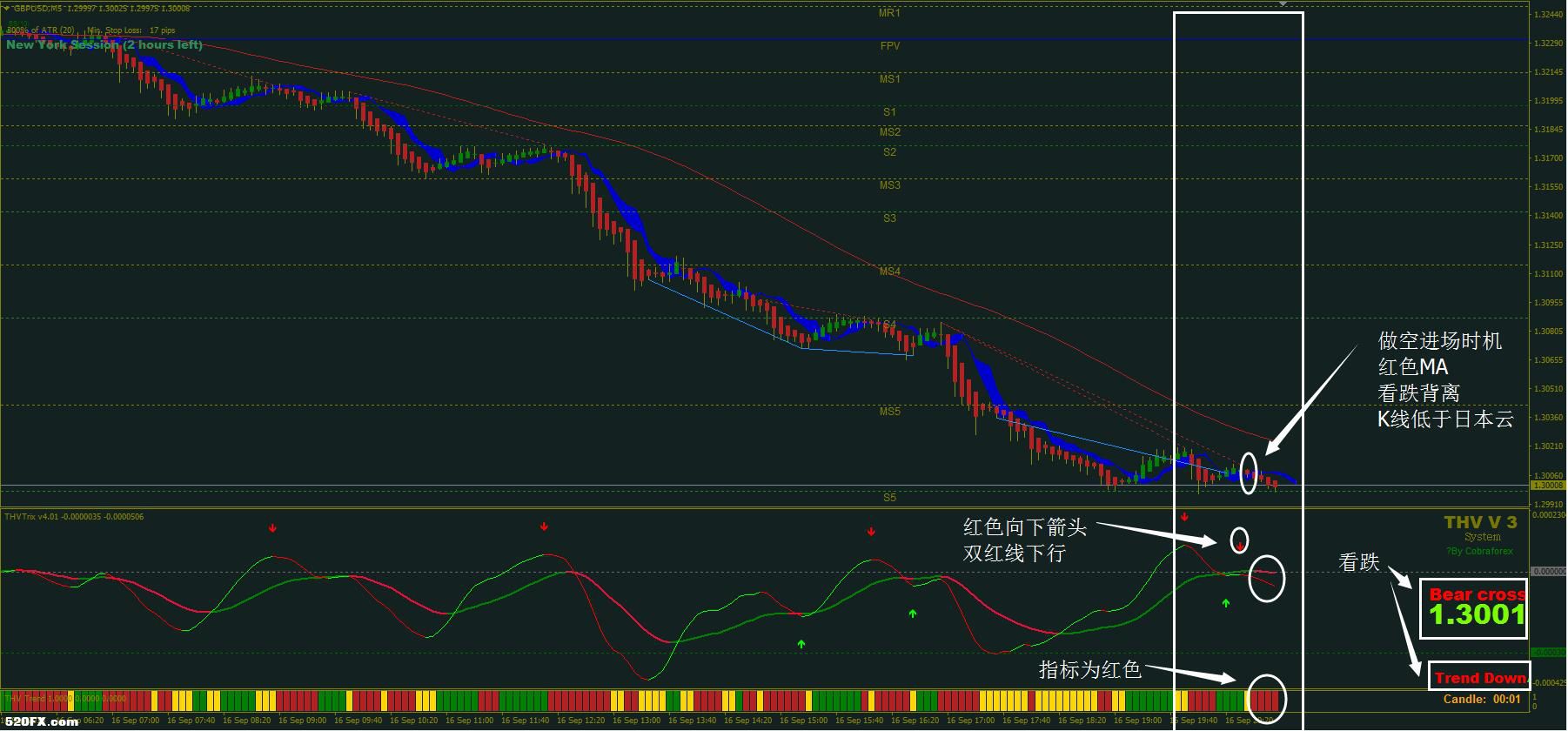Click the MS3 pivot level label
This screenshot has height=731, width=1568.
pyautogui.click(x=889, y=185)
